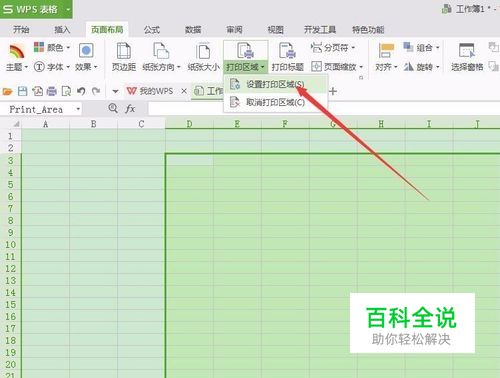Image resolution: width=500 pixels, height=378 pixels.
Task: Switch to the Insert (插入) ribbon tab
Action: 62,30
